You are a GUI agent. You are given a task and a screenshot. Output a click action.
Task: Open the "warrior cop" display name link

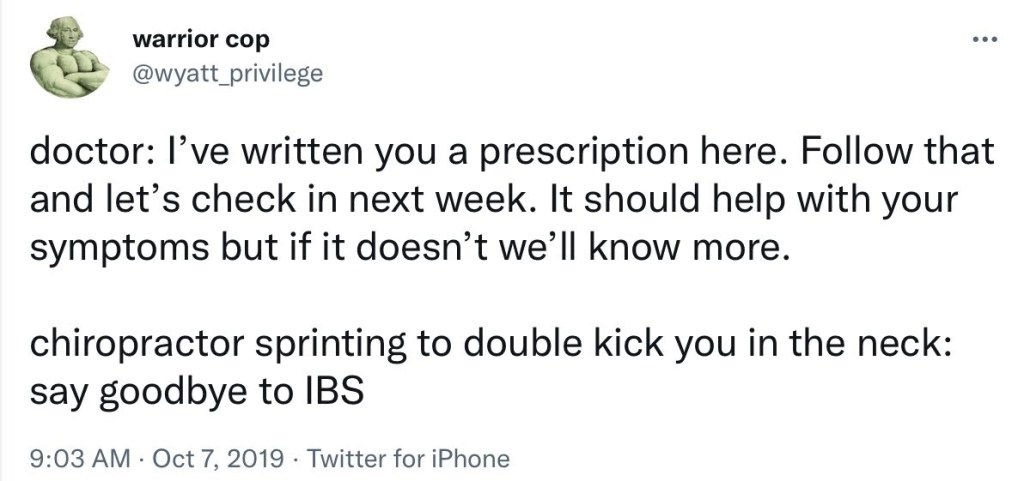coord(200,40)
